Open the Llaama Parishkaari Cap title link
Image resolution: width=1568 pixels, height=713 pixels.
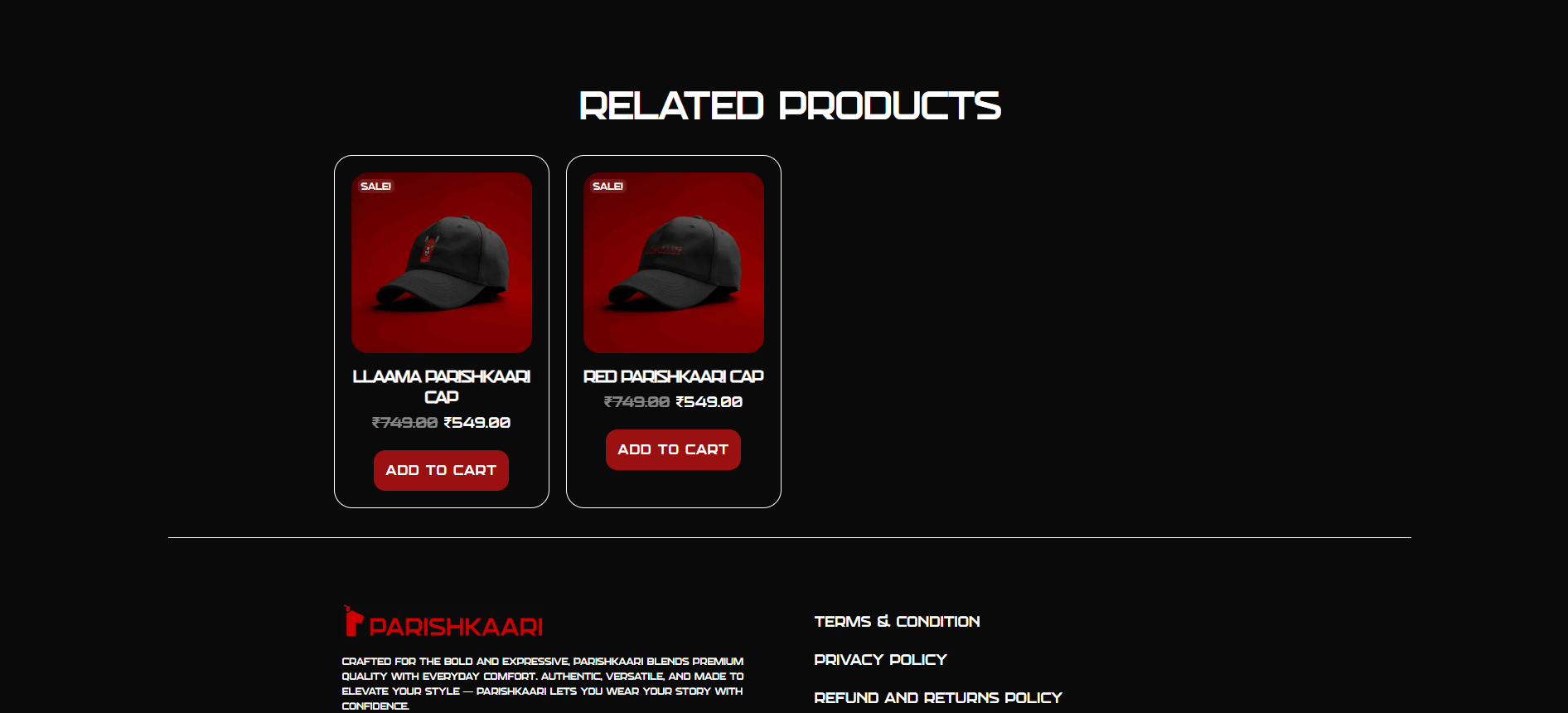[442, 386]
